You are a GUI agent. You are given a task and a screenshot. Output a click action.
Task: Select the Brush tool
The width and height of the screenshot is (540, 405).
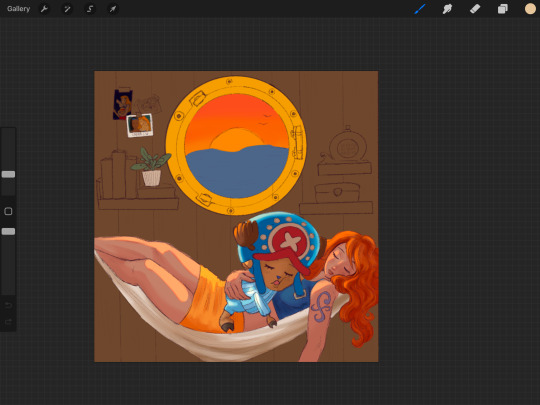click(420, 9)
